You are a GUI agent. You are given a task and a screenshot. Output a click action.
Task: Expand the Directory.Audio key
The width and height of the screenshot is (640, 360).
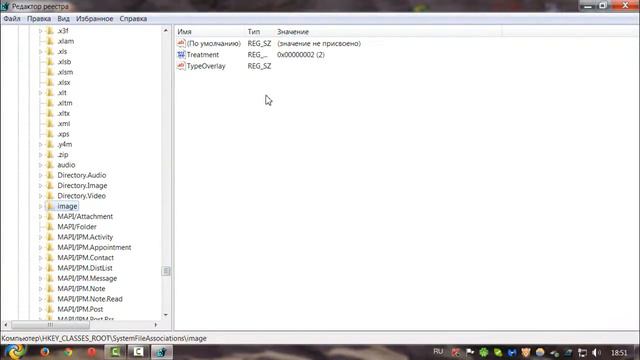pos(40,175)
